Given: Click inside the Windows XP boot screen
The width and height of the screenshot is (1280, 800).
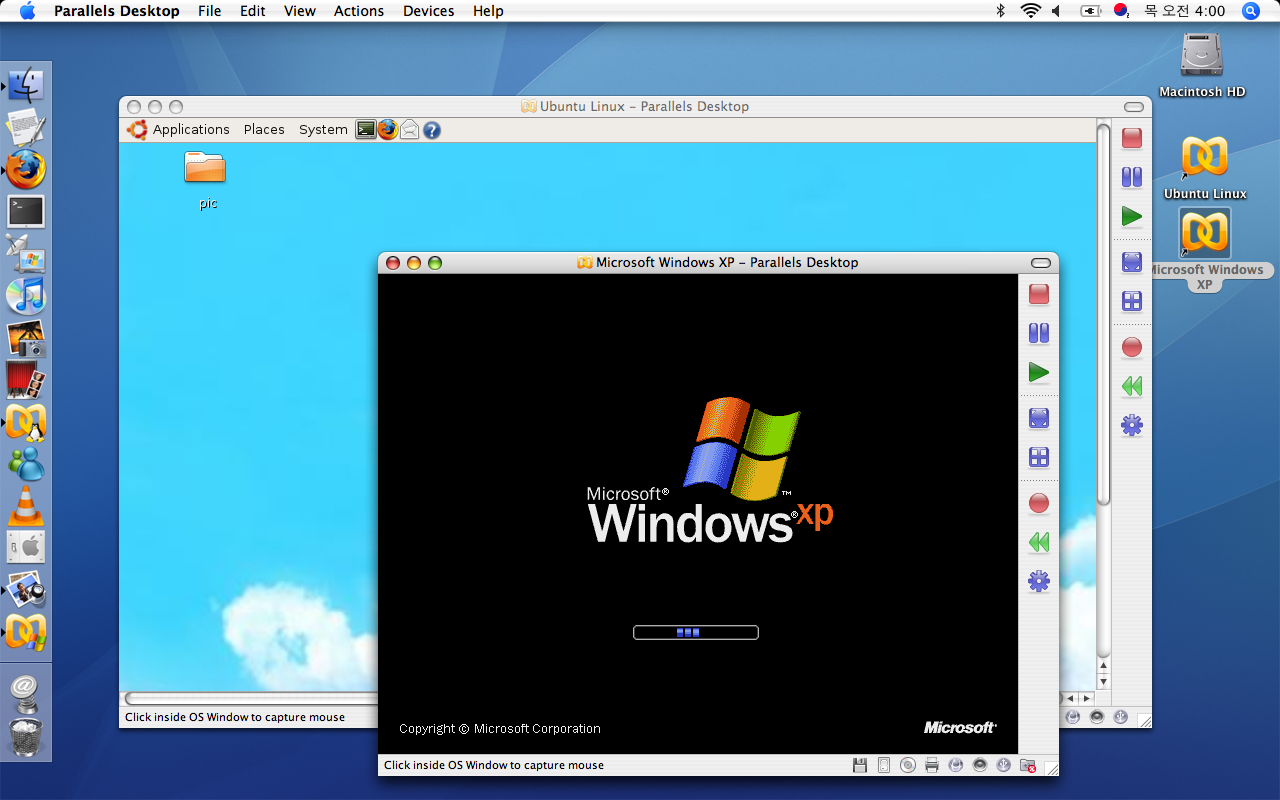Looking at the screenshot, I should pyautogui.click(x=698, y=513).
